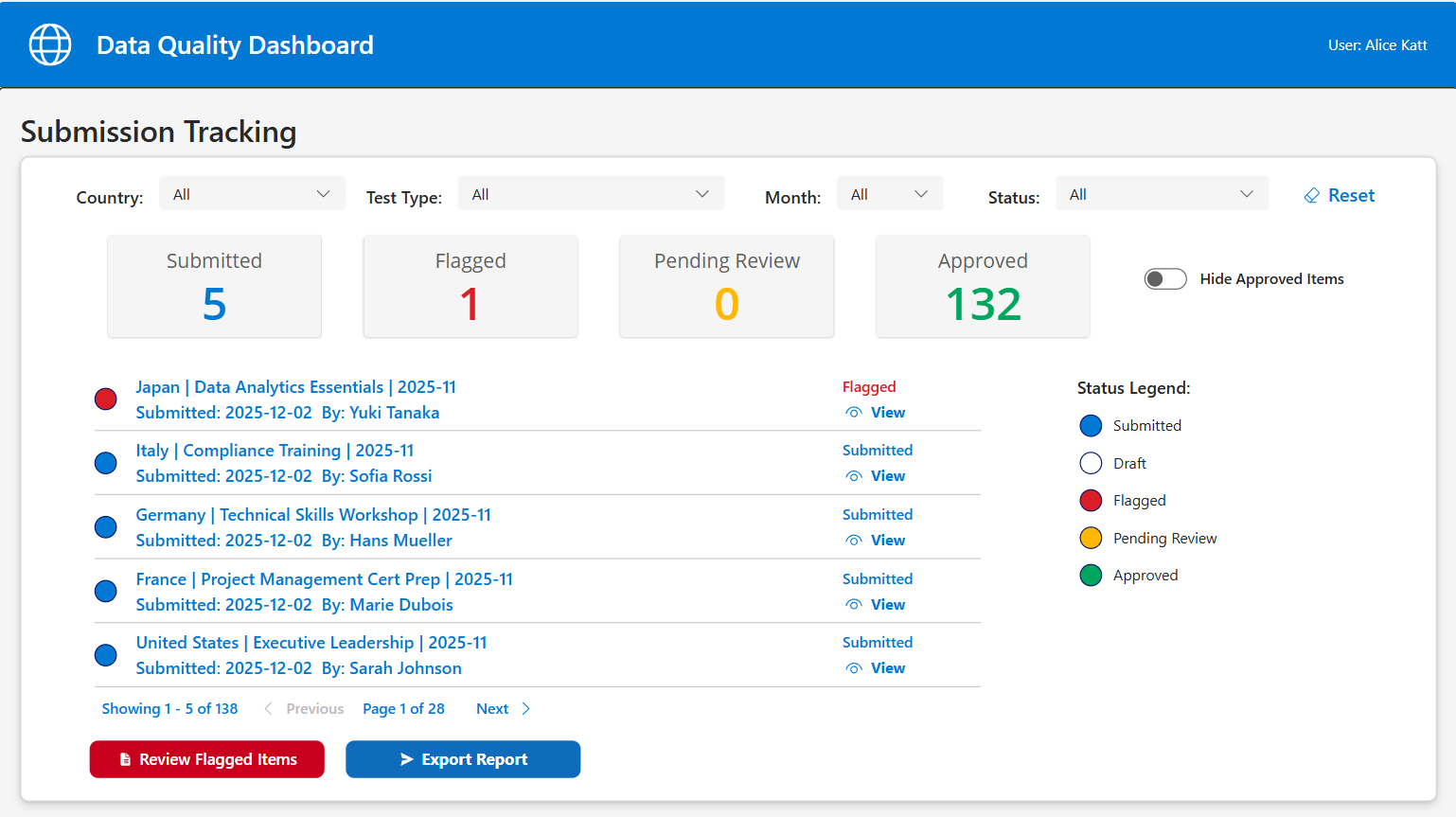
Task: Click the arrow icon on Export Report button
Action: point(406,758)
